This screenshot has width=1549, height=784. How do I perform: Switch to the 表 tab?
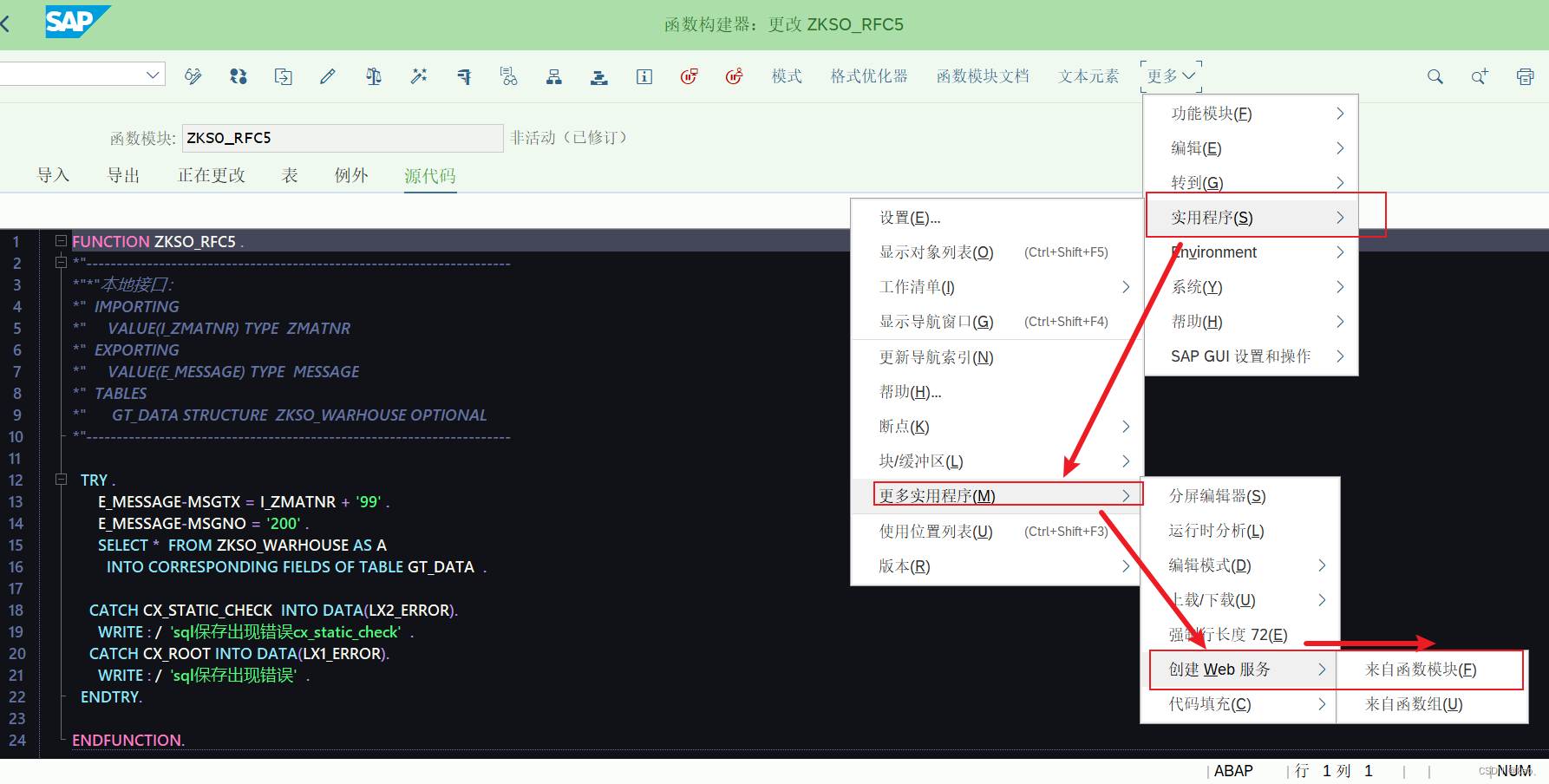tap(290, 175)
